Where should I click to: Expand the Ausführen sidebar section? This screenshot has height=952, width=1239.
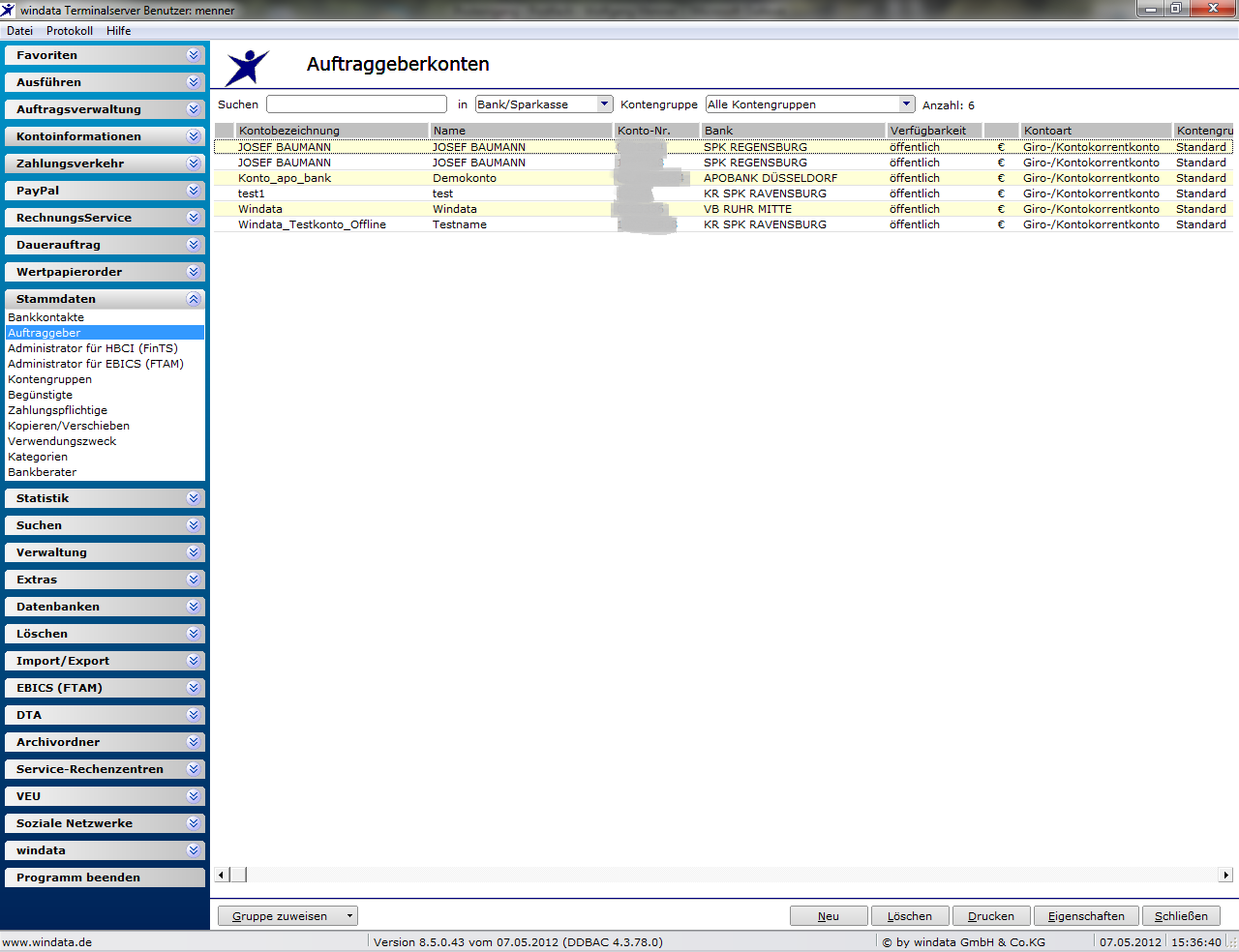pos(105,82)
